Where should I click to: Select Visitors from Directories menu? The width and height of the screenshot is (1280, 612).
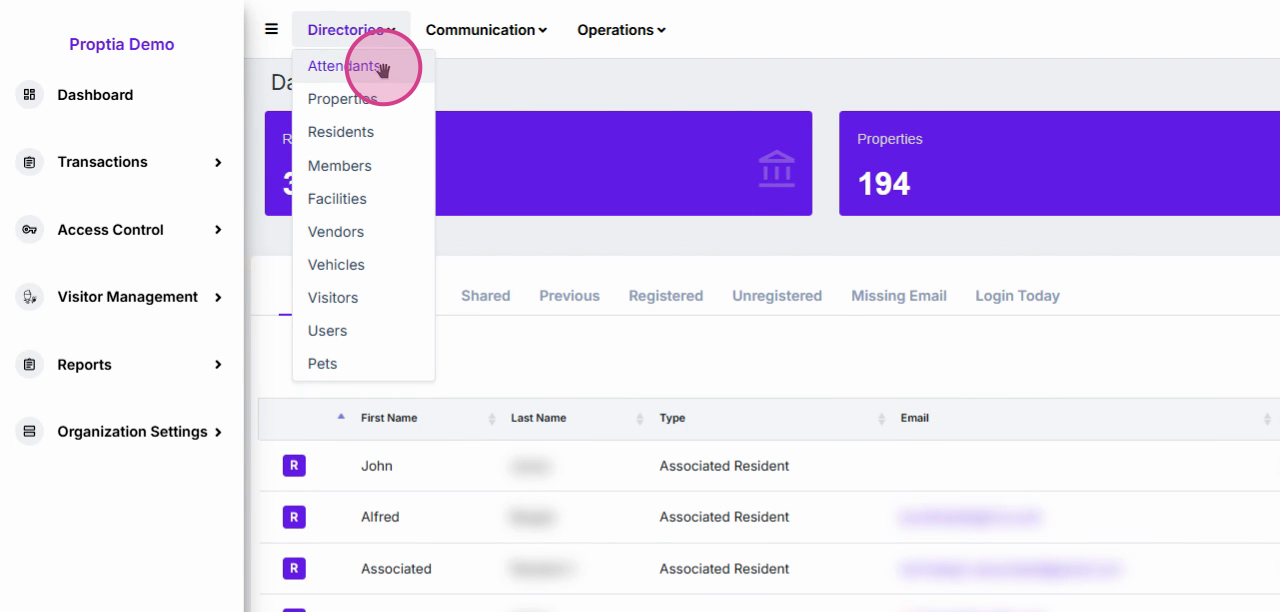click(x=363, y=298)
